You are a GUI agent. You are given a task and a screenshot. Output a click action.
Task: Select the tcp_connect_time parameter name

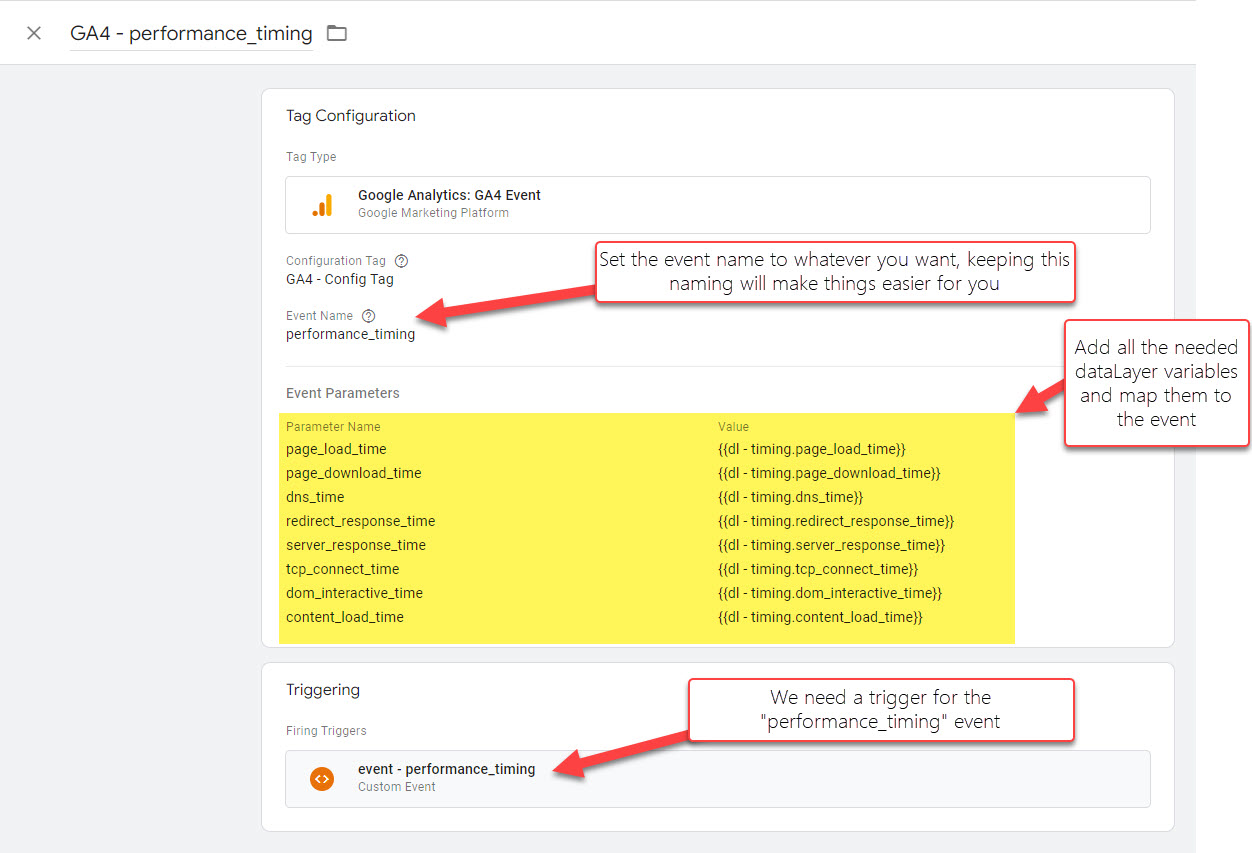click(x=342, y=569)
